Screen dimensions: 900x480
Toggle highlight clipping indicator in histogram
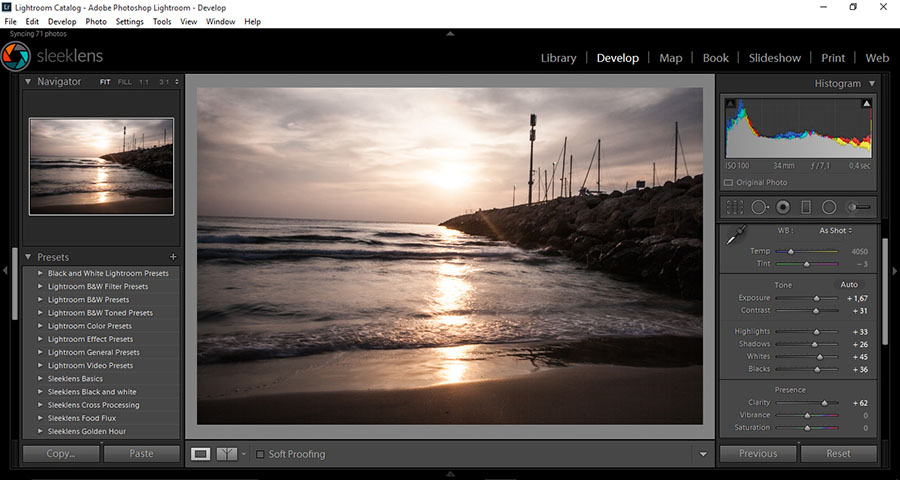(x=866, y=103)
